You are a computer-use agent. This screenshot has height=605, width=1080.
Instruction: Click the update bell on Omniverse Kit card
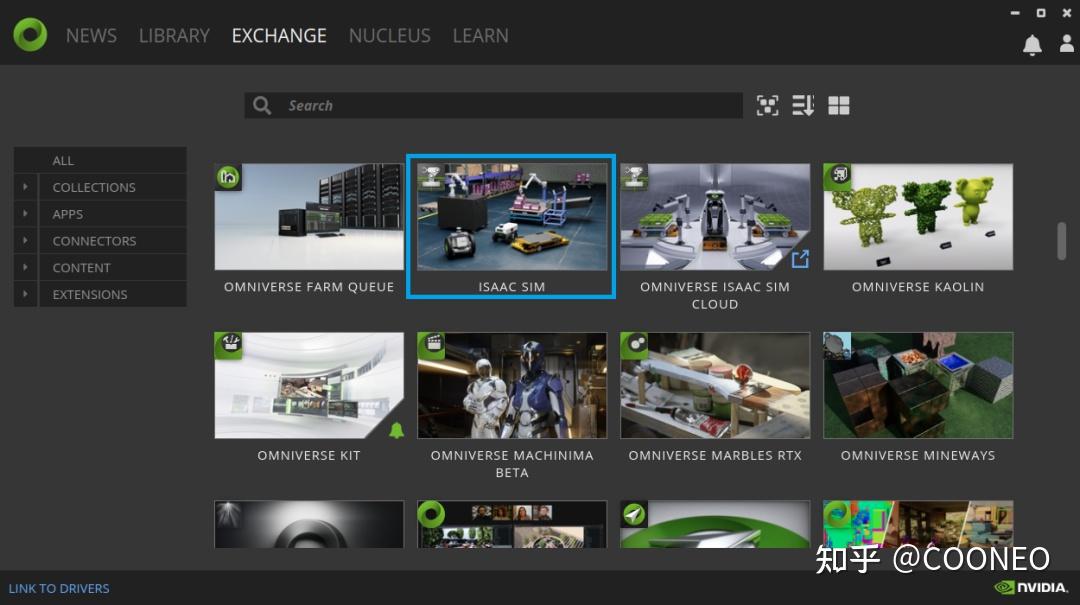click(x=398, y=432)
